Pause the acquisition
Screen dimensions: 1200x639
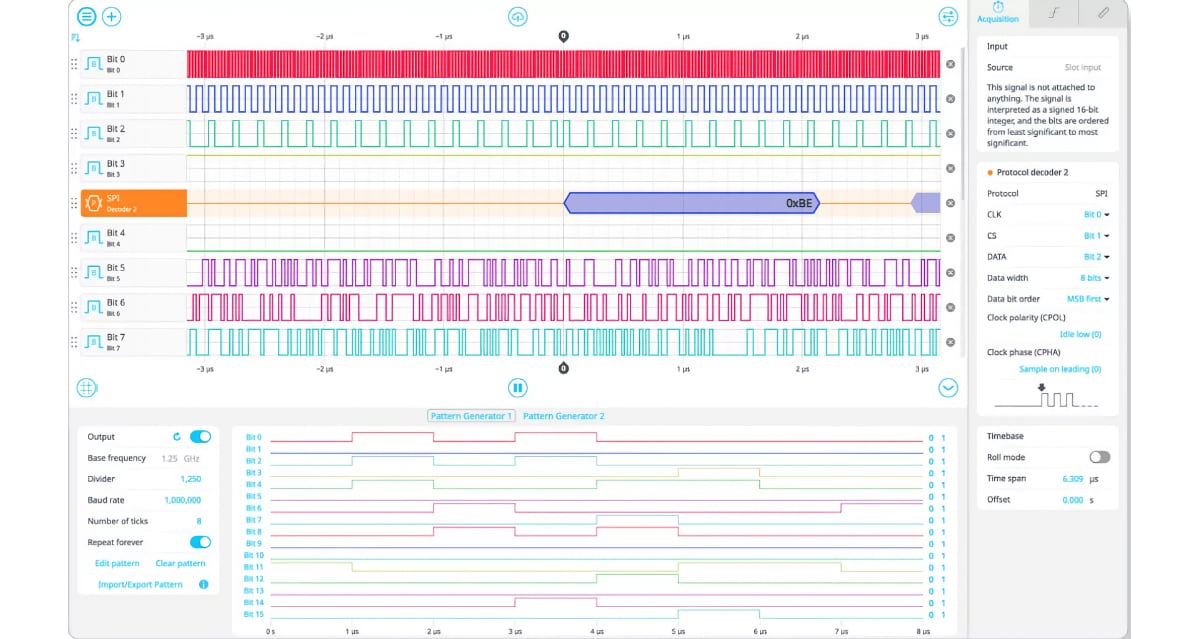(517, 388)
